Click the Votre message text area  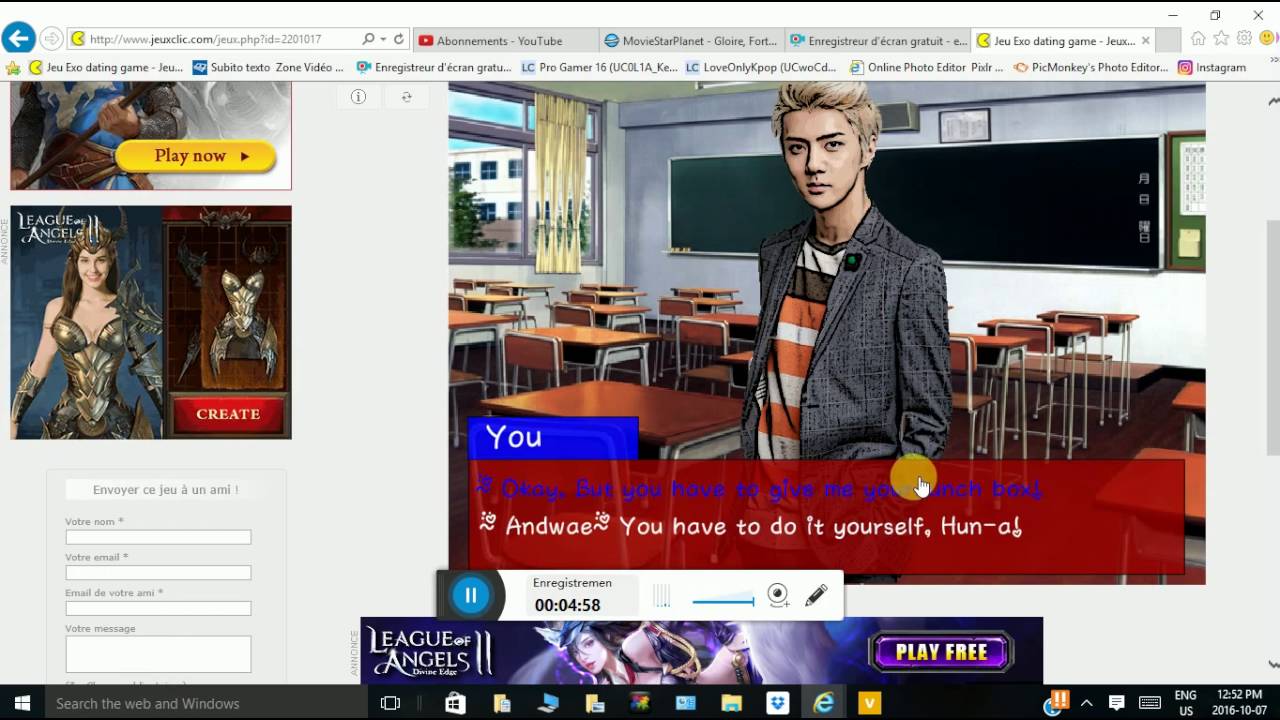pyautogui.click(x=158, y=654)
